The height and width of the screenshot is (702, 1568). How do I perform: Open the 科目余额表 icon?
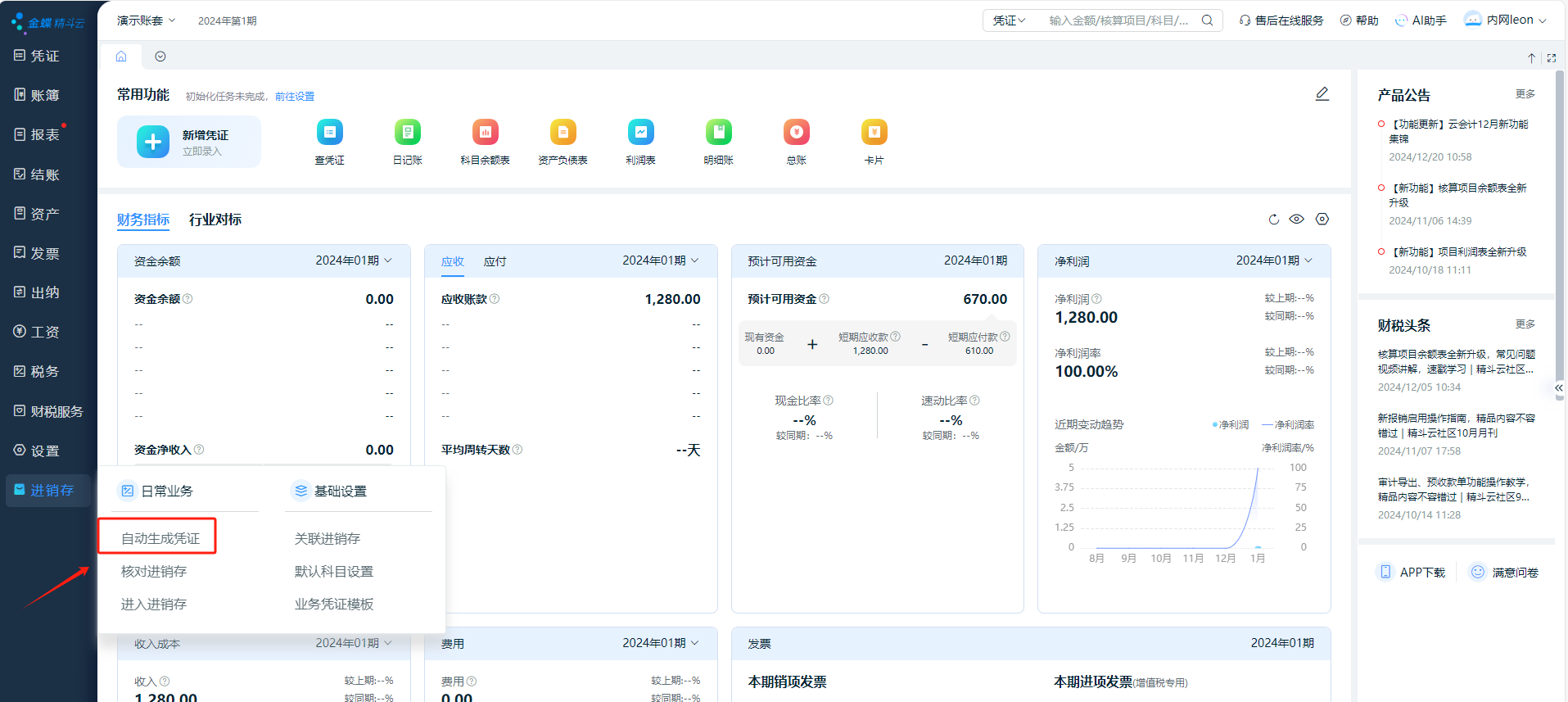485,133
